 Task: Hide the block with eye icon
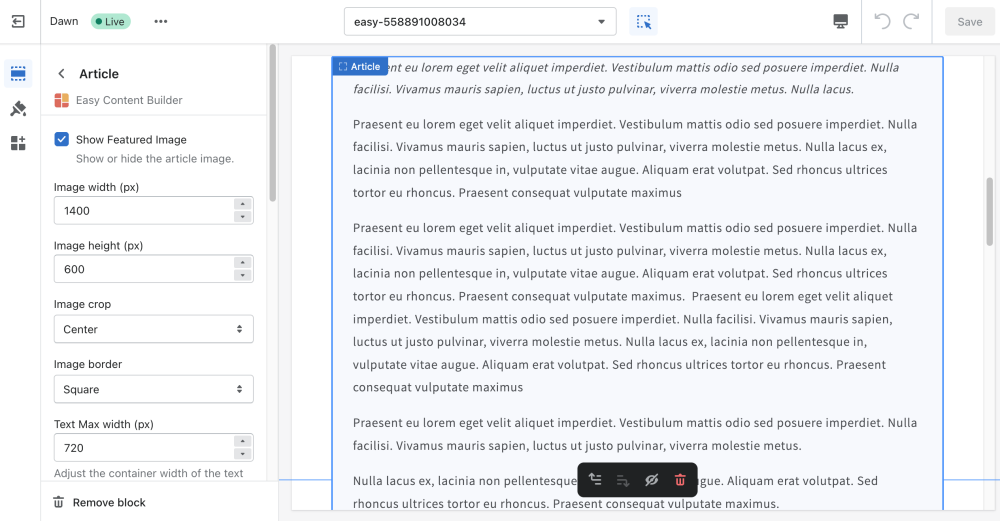tap(652, 480)
